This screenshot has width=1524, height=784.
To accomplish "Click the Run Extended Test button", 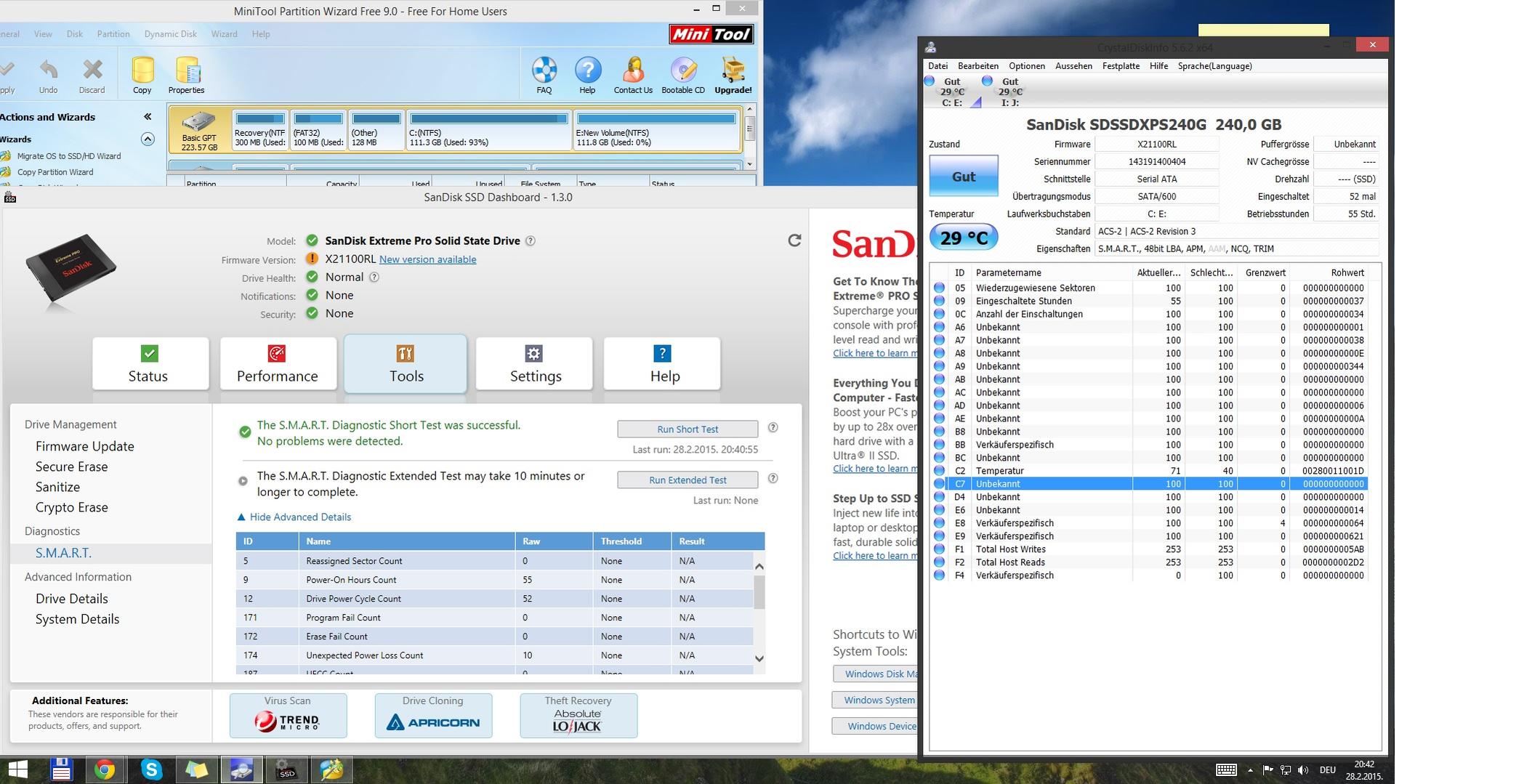I will [x=688, y=480].
